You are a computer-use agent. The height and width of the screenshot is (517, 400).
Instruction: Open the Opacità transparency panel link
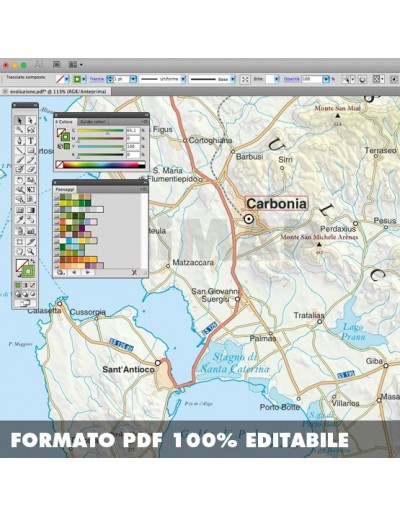click(291, 79)
